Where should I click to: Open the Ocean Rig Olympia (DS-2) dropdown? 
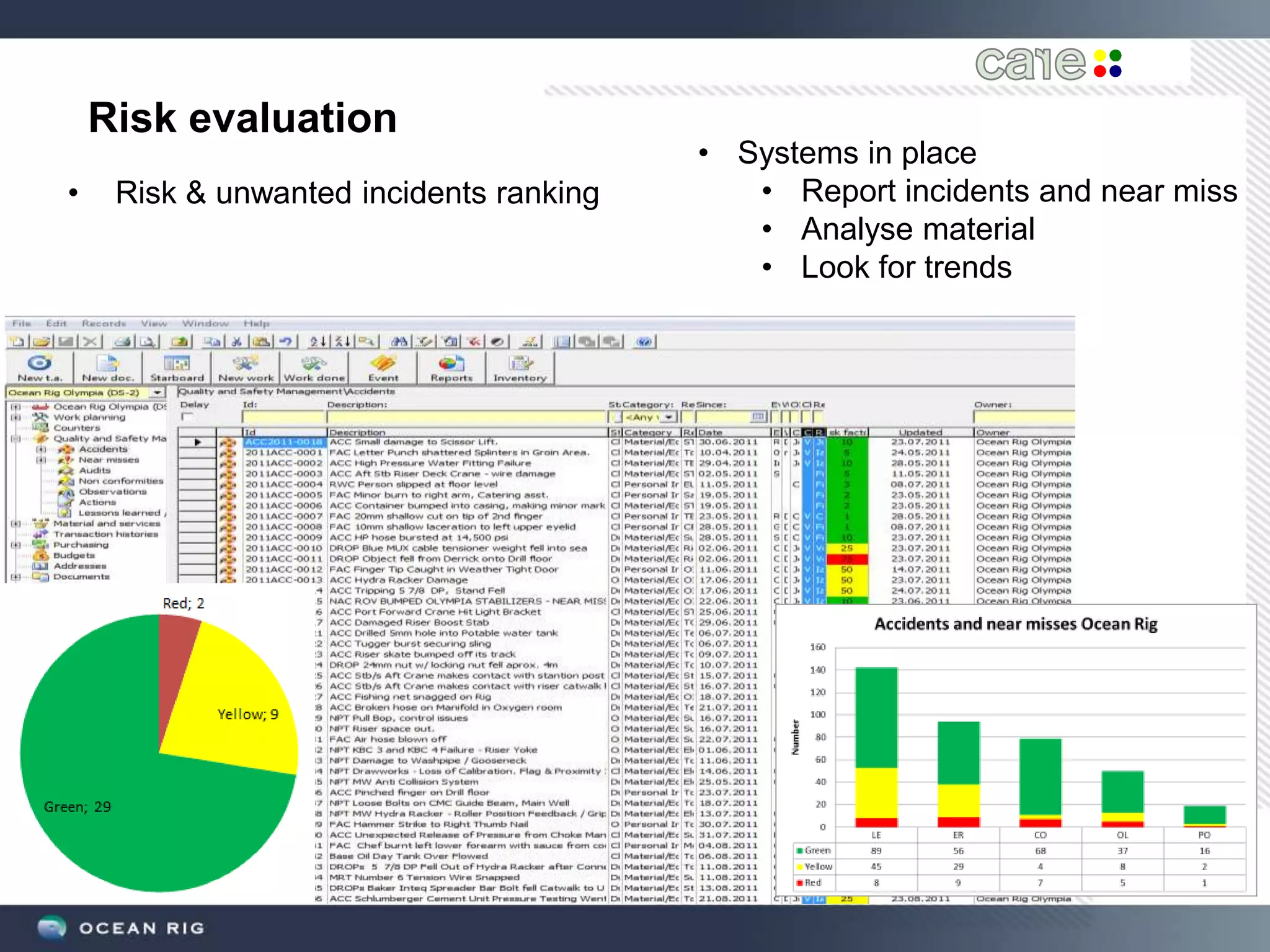[158, 393]
